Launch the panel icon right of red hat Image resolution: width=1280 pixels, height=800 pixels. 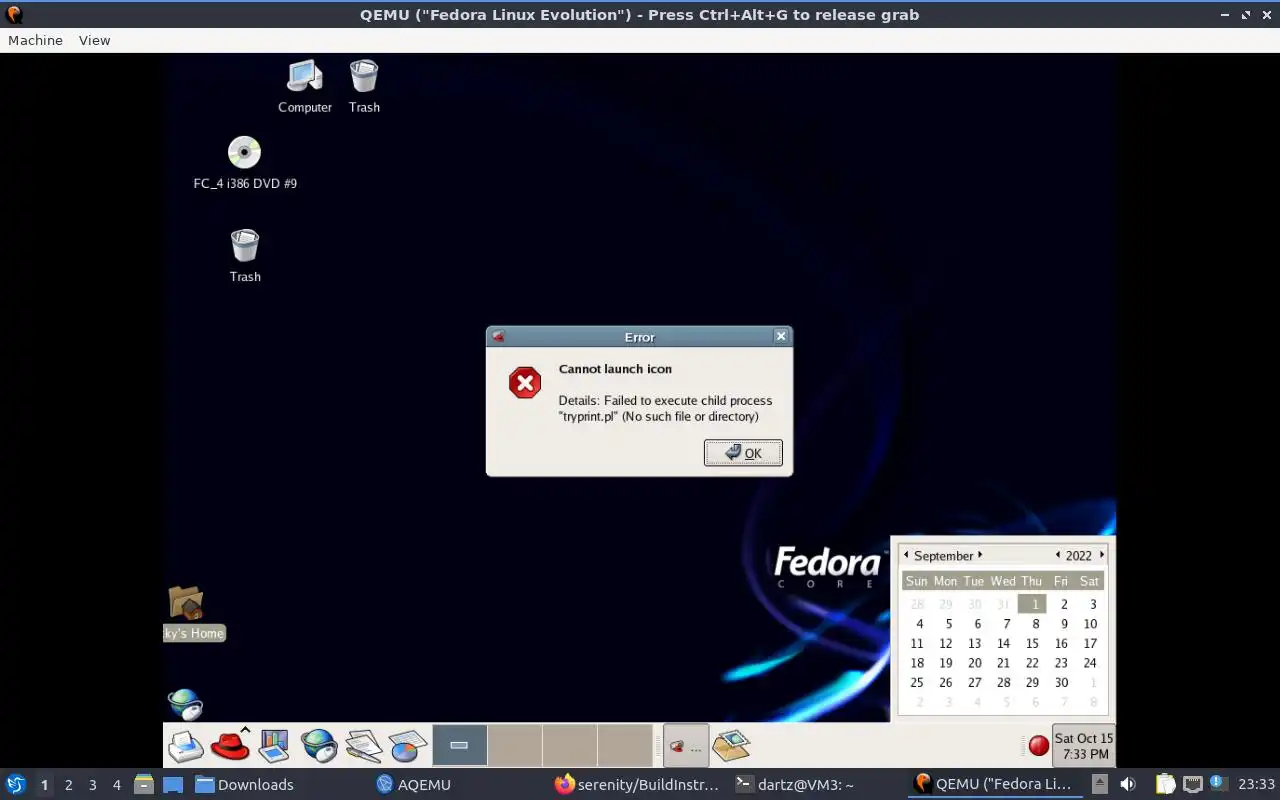(274, 746)
